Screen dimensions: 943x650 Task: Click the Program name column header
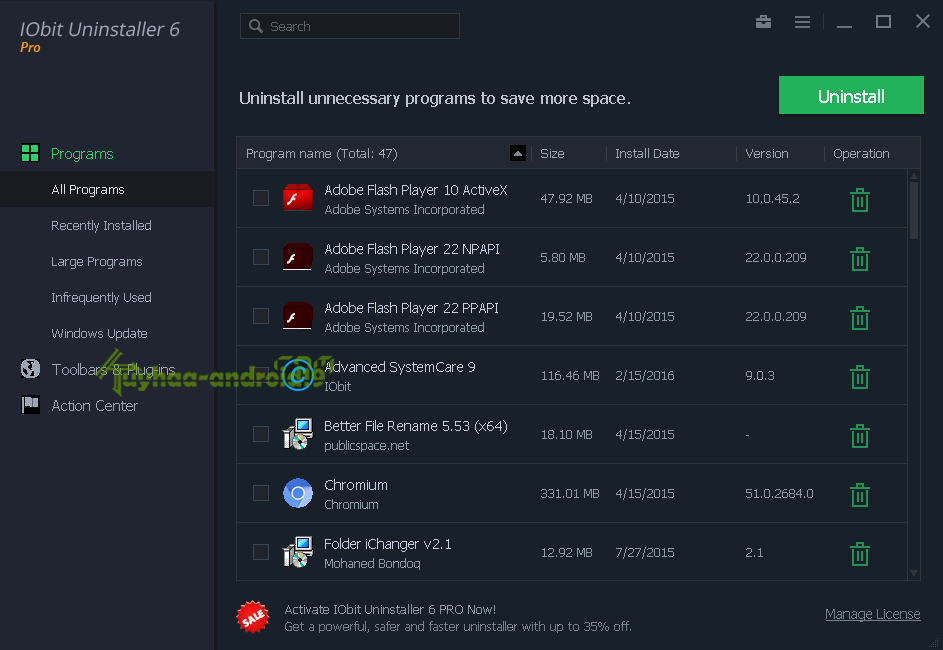pyautogui.click(x=322, y=153)
